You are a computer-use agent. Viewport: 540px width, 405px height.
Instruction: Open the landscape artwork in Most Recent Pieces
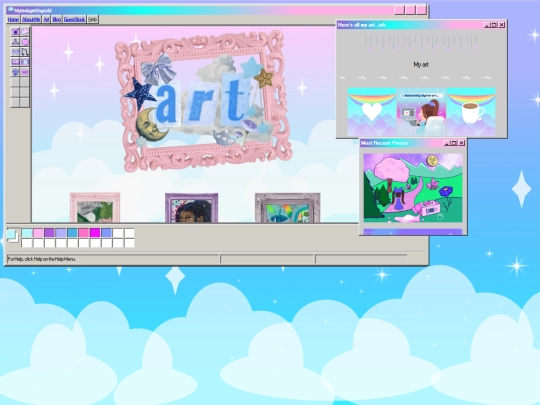click(413, 188)
